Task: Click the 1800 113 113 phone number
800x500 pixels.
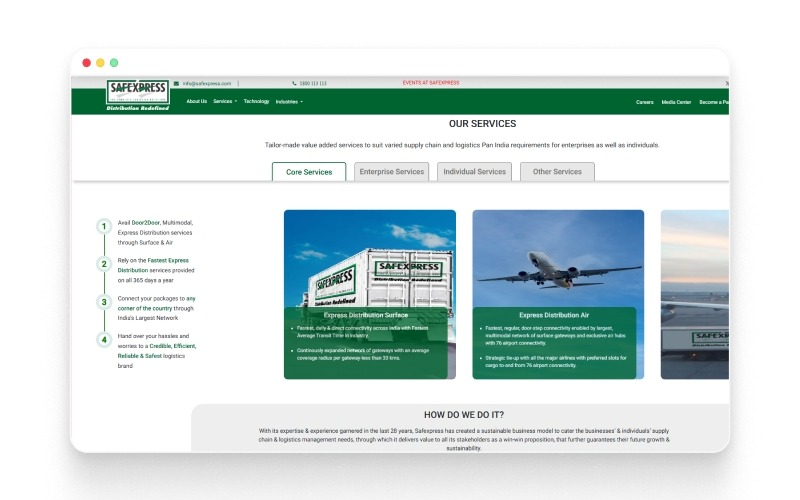Action: (x=313, y=83)
